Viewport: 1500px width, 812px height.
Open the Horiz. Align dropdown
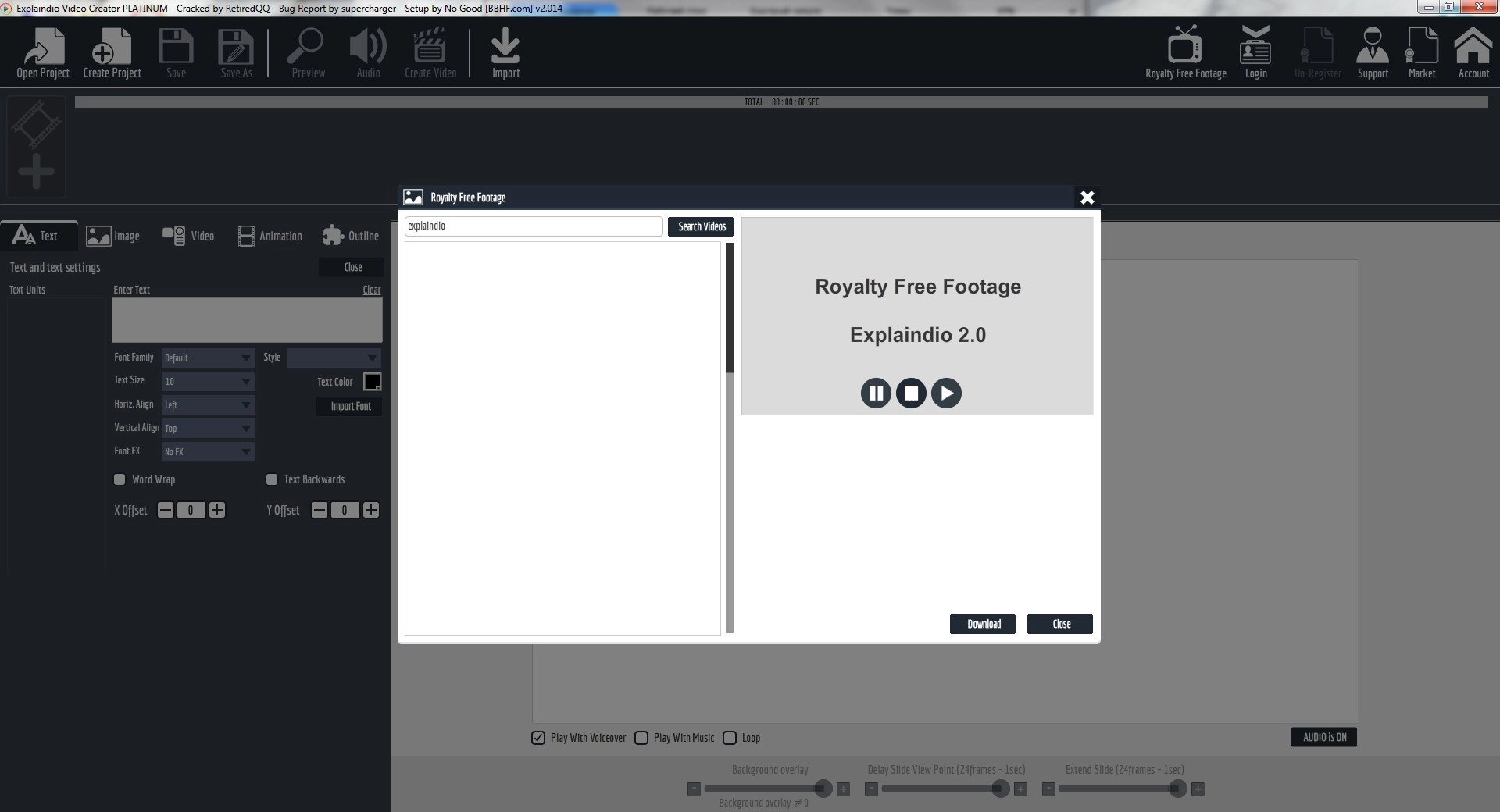click(x=208, y=404)
